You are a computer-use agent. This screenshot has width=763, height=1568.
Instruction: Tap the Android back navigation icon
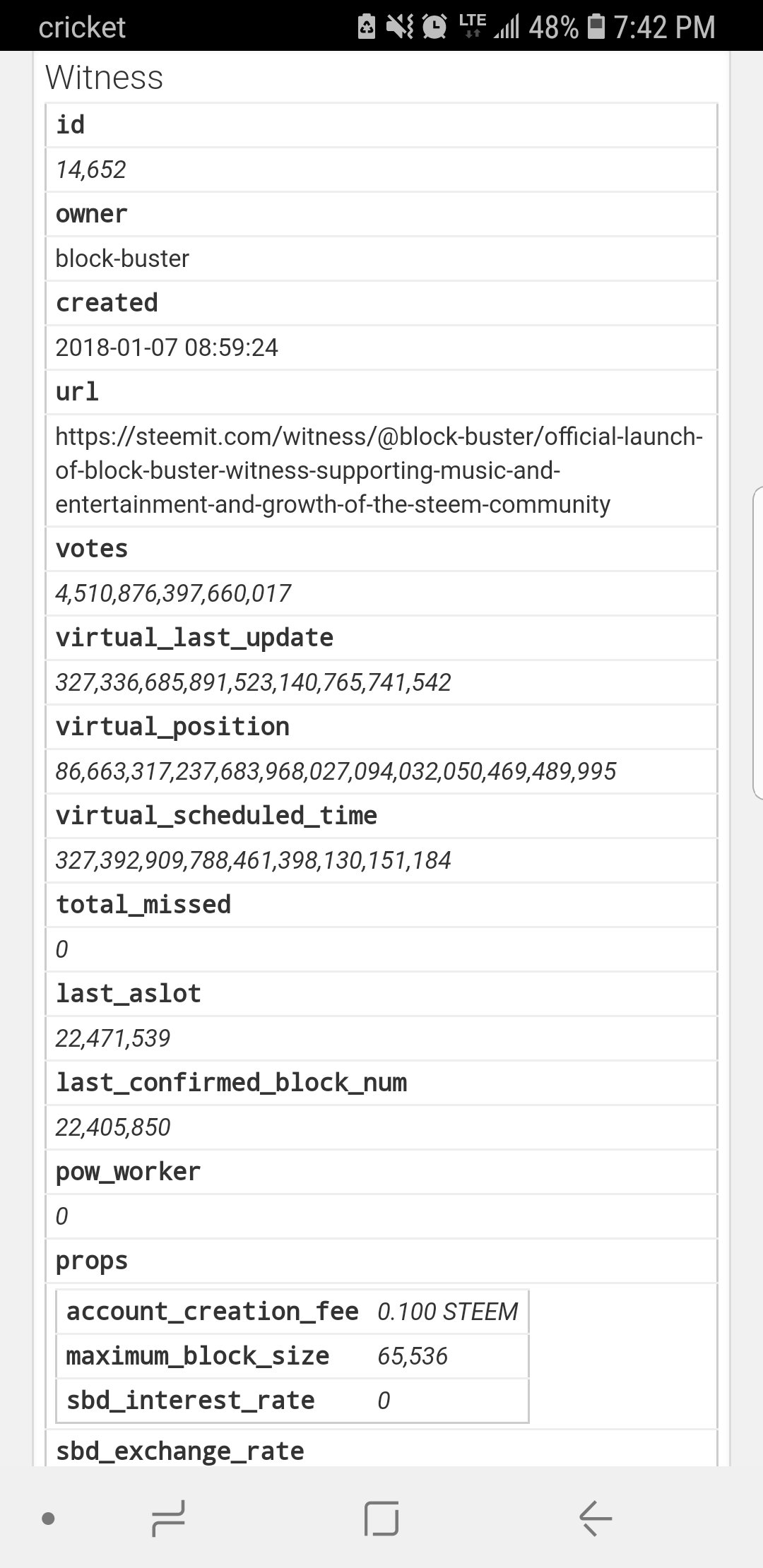[x=595, y=1517]
